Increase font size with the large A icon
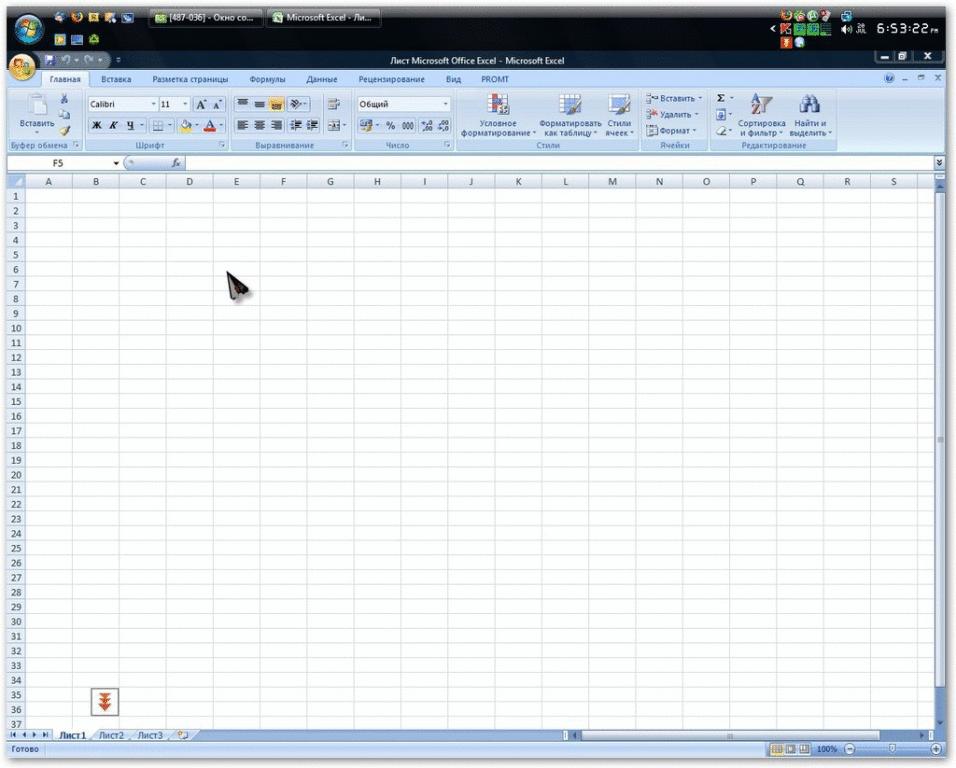The image size is (956, 768). [201, 104]
